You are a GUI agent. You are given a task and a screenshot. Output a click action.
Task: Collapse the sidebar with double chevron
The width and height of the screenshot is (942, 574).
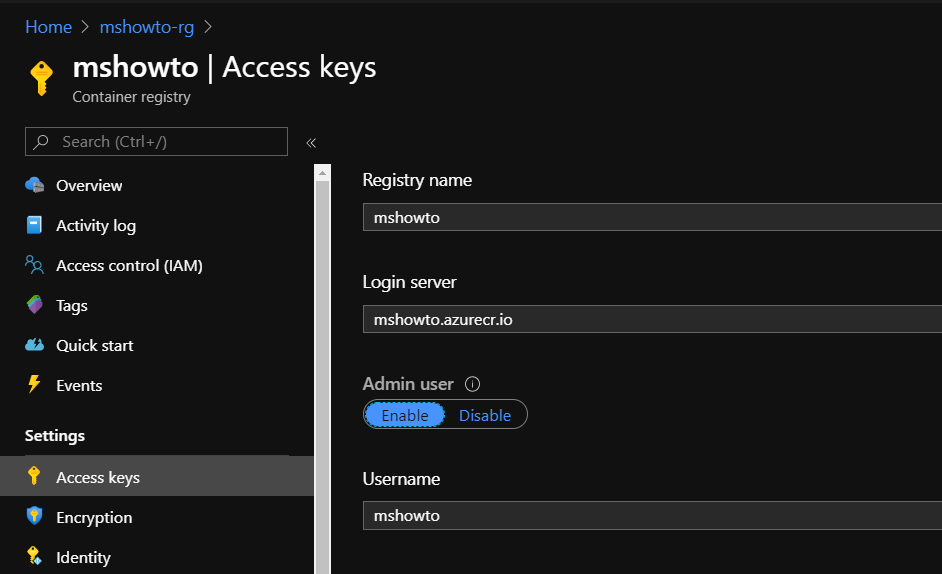click(x=311, y=142)
